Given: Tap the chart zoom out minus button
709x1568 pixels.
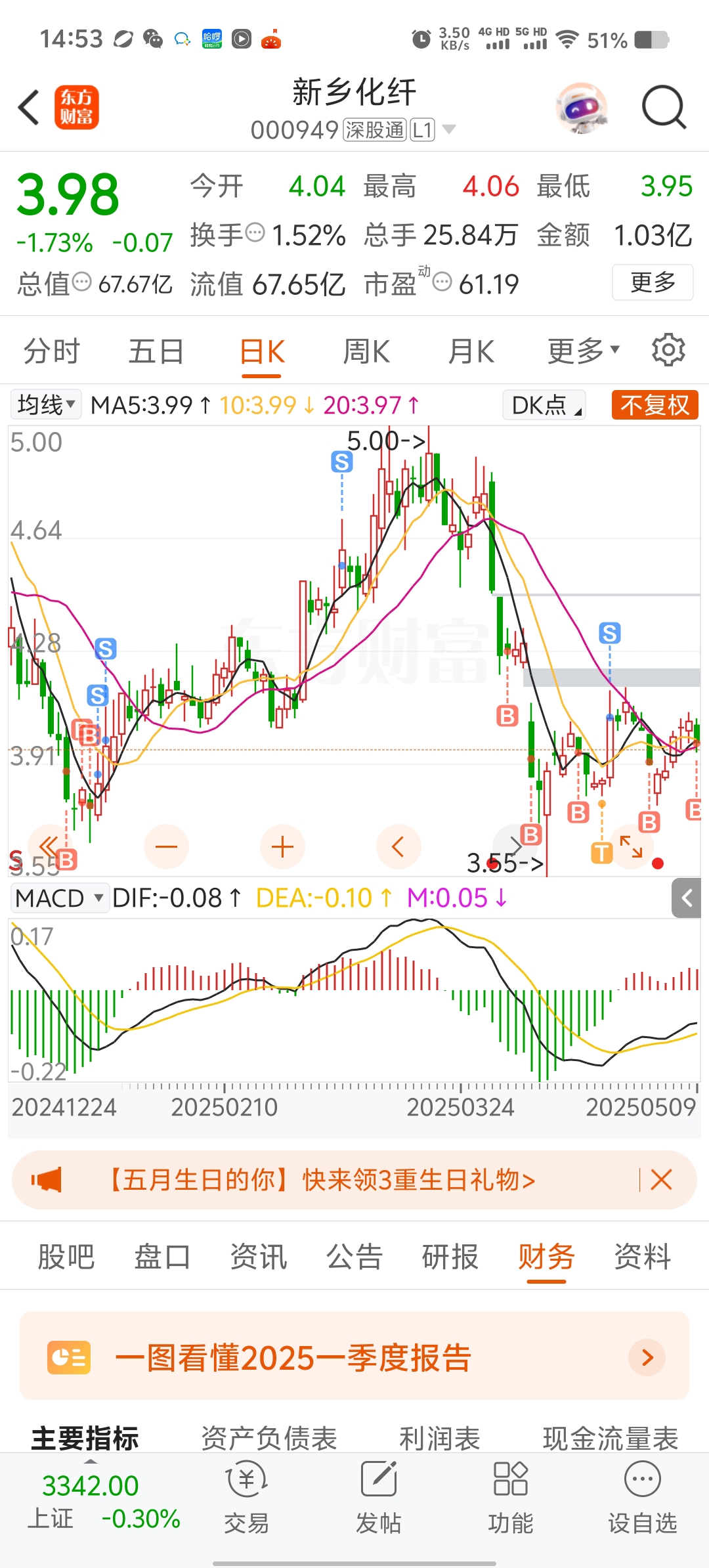Looking at the screenshot, I should [166, 846].
